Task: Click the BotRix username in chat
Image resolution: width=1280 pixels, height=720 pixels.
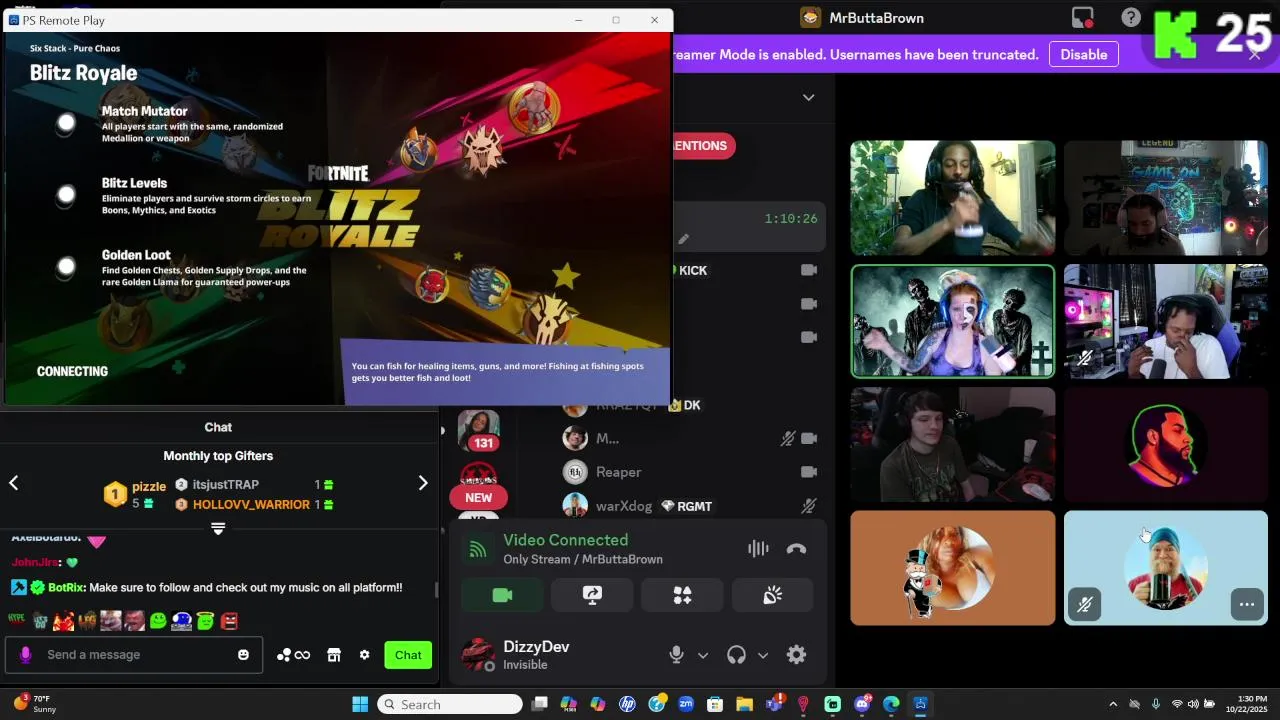Action: coord(66,588)
